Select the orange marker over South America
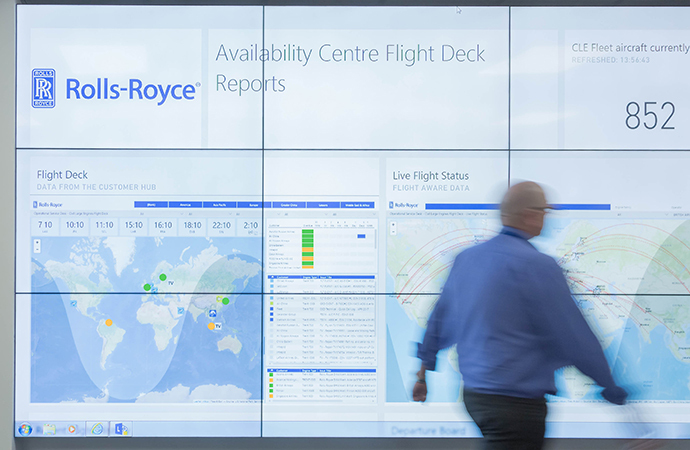The width and height of the screenshot is (690, 450). pyautogui.click(x=109, y=322)
